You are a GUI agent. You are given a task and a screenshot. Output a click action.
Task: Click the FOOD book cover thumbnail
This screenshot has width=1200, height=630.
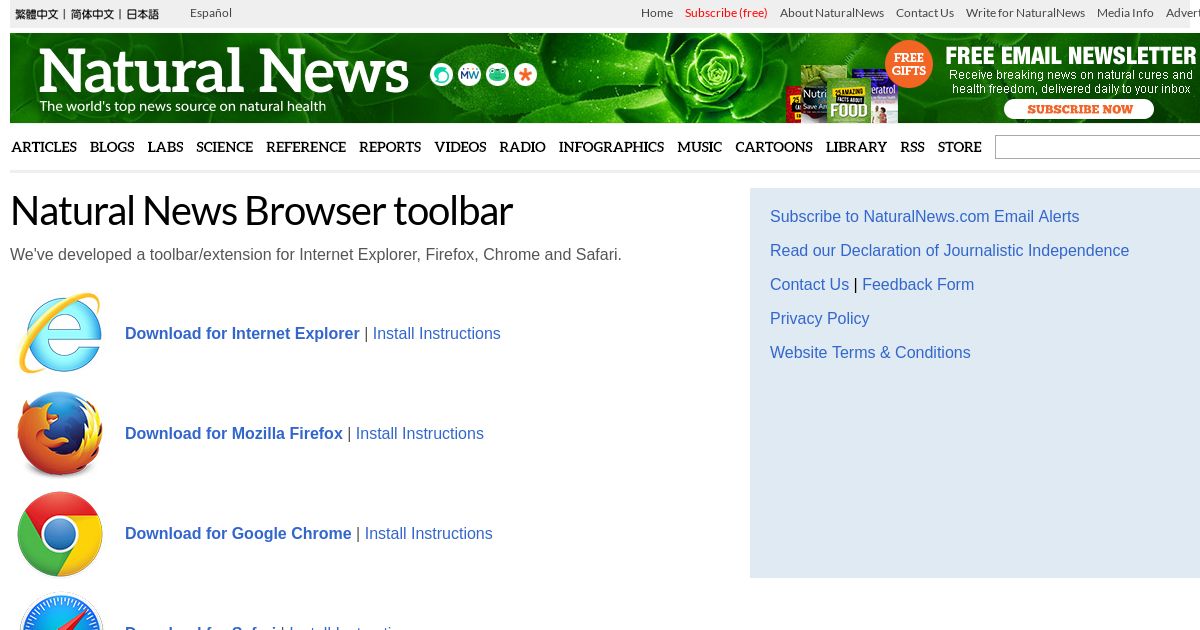(848, 101)
